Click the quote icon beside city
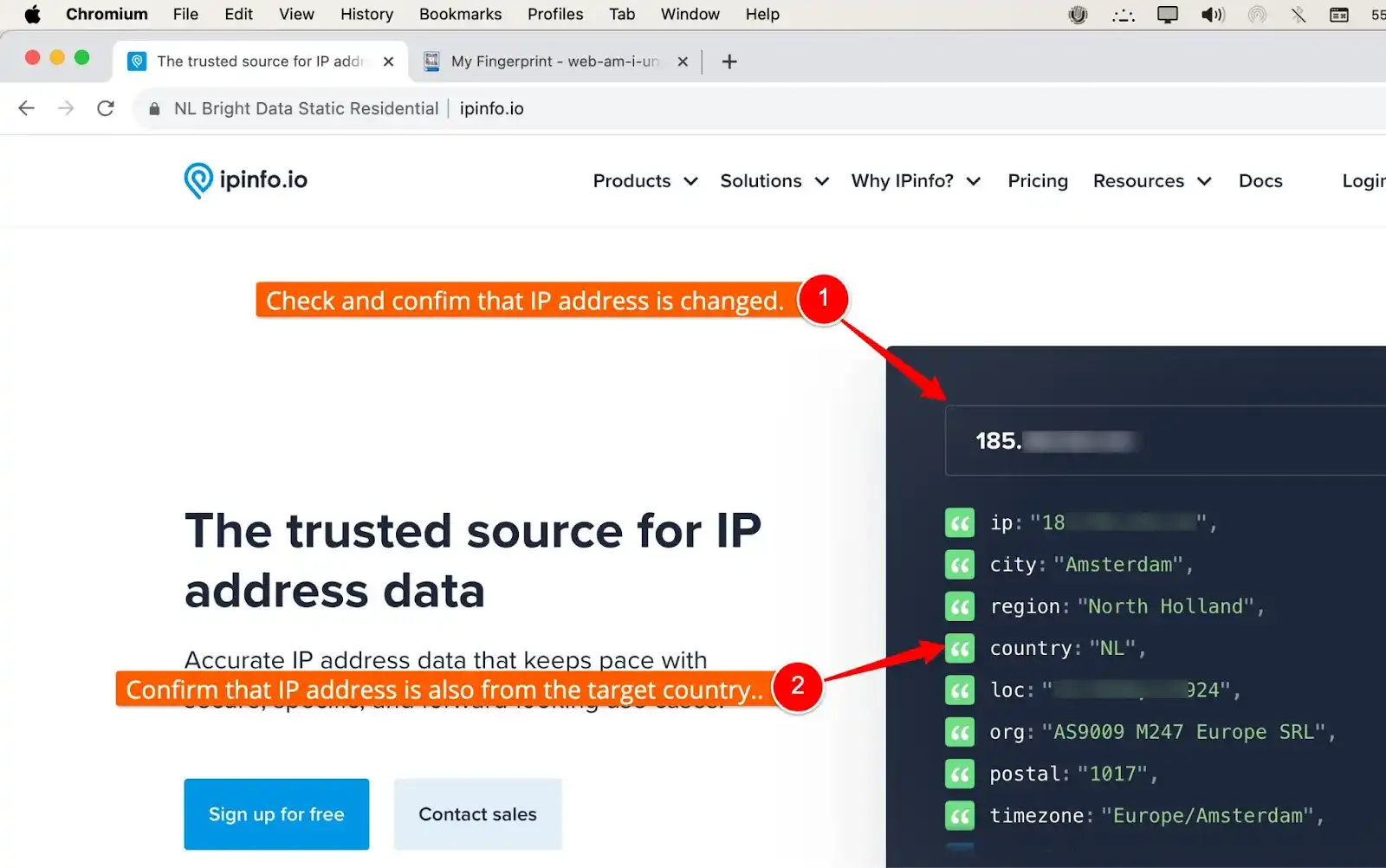Image resolution: width=1386 pixels, height=868 pixels. click(960, 565)
